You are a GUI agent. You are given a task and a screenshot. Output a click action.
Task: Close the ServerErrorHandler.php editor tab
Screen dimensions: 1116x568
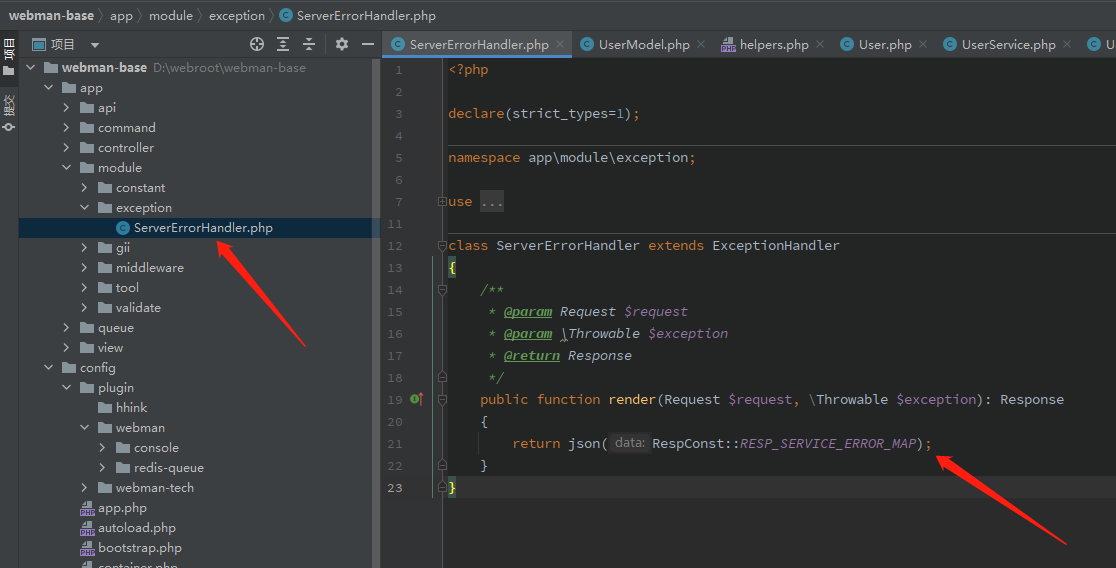[x=560, y=44]
